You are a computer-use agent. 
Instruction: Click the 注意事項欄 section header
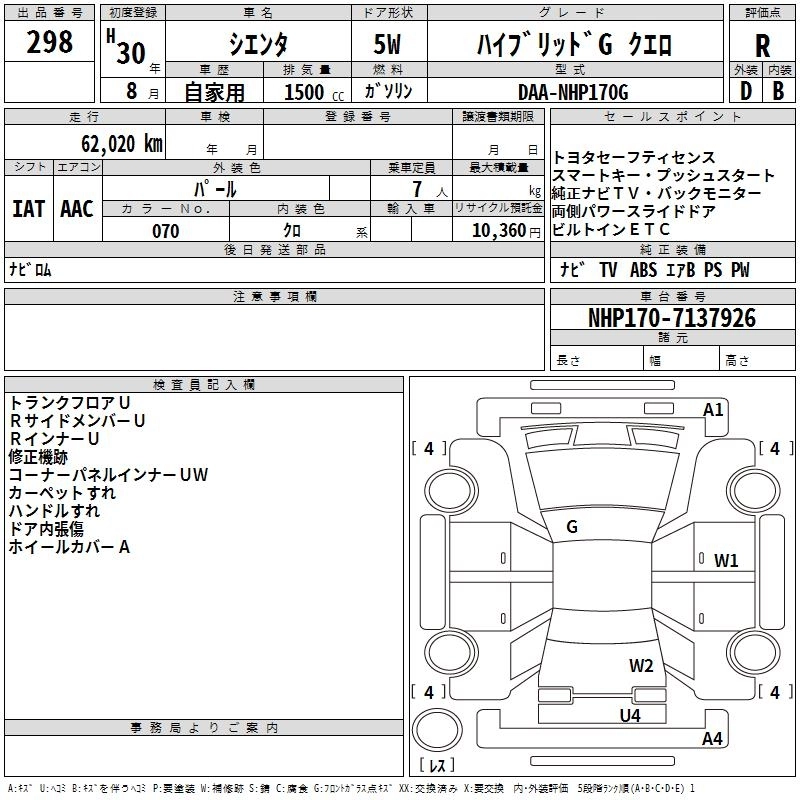(x=275, y=297)
